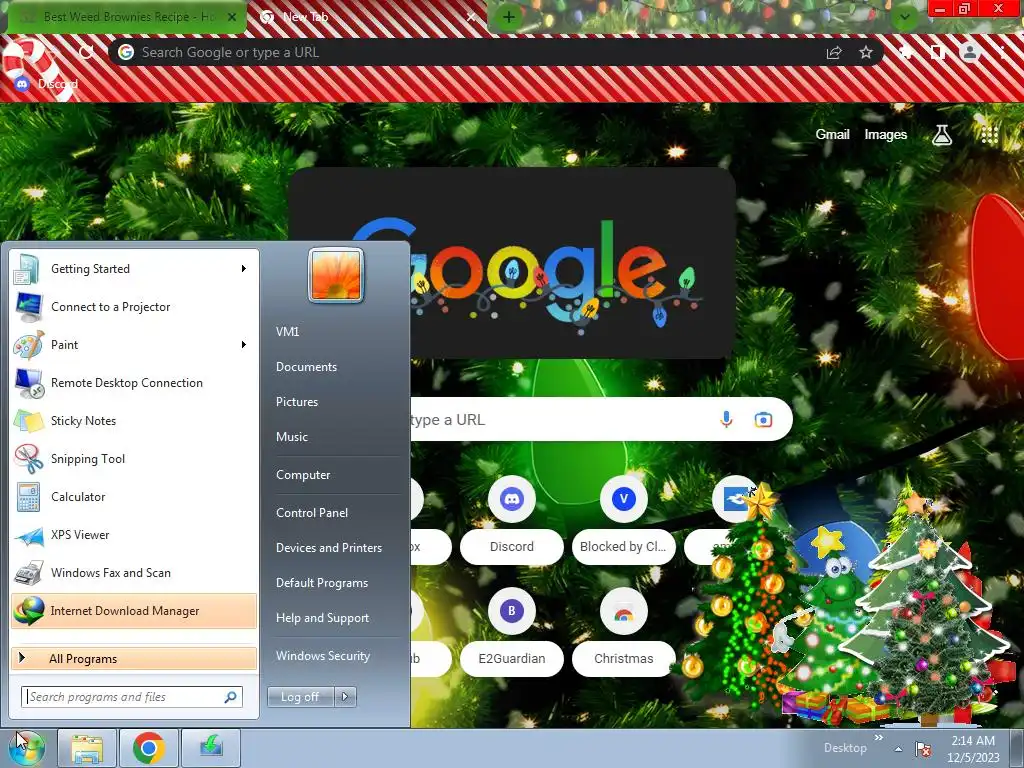Open the Discord shortcut tile
Image resolution: width=1024 pixels, height=768 pixels.
click(x=512, y=520)
